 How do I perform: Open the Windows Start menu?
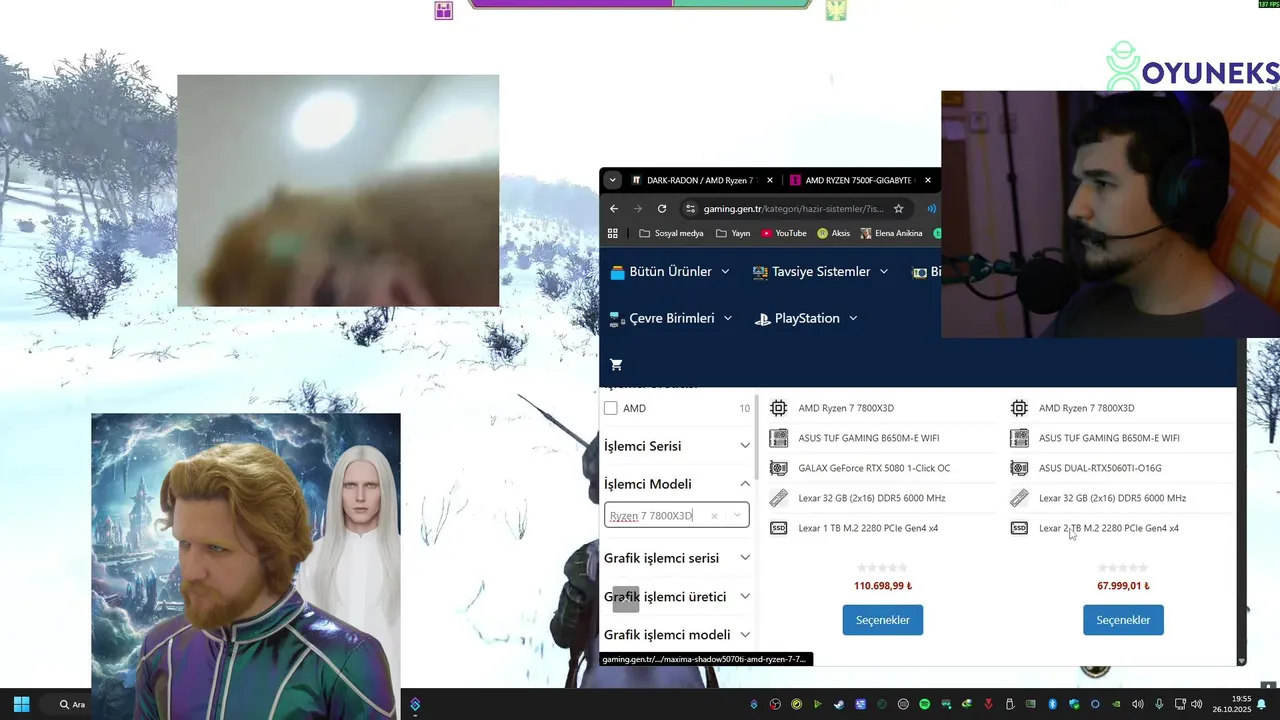[21, 704]
